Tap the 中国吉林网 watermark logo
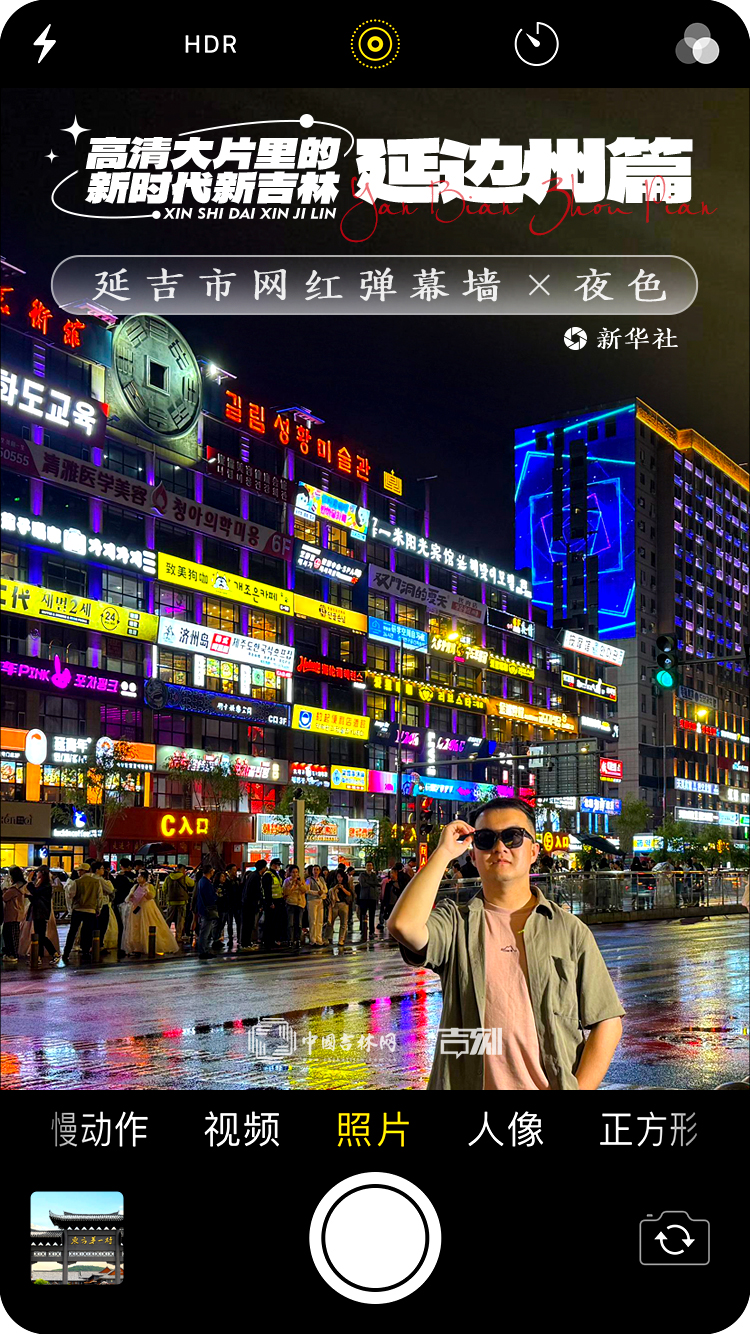Screen dimensions: 750x1334 tap(323, 1043)
